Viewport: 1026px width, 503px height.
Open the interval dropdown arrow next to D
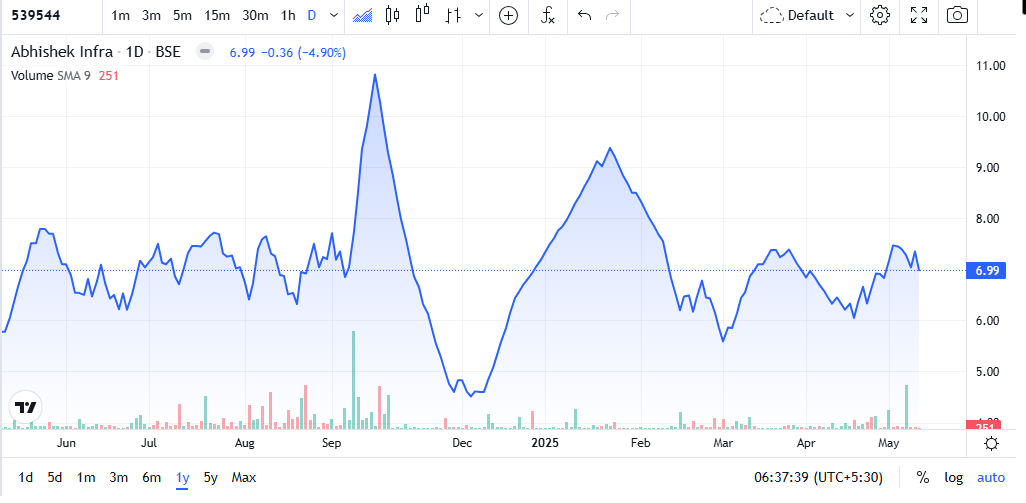click(334, 16)
